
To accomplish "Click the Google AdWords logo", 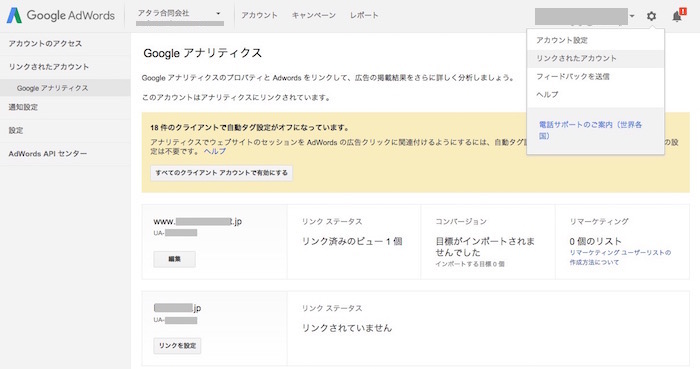I will point(61,15).
